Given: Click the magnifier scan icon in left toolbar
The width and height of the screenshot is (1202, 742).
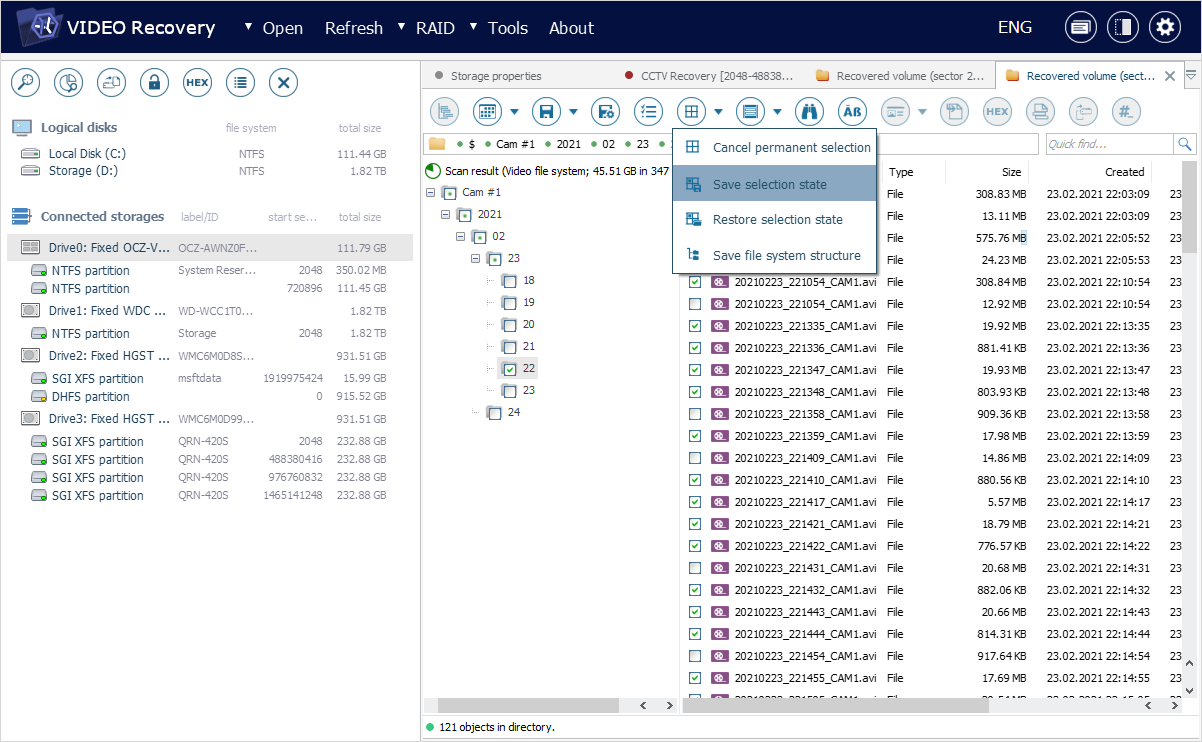Looking at the screenshot, I should point(25,83).
